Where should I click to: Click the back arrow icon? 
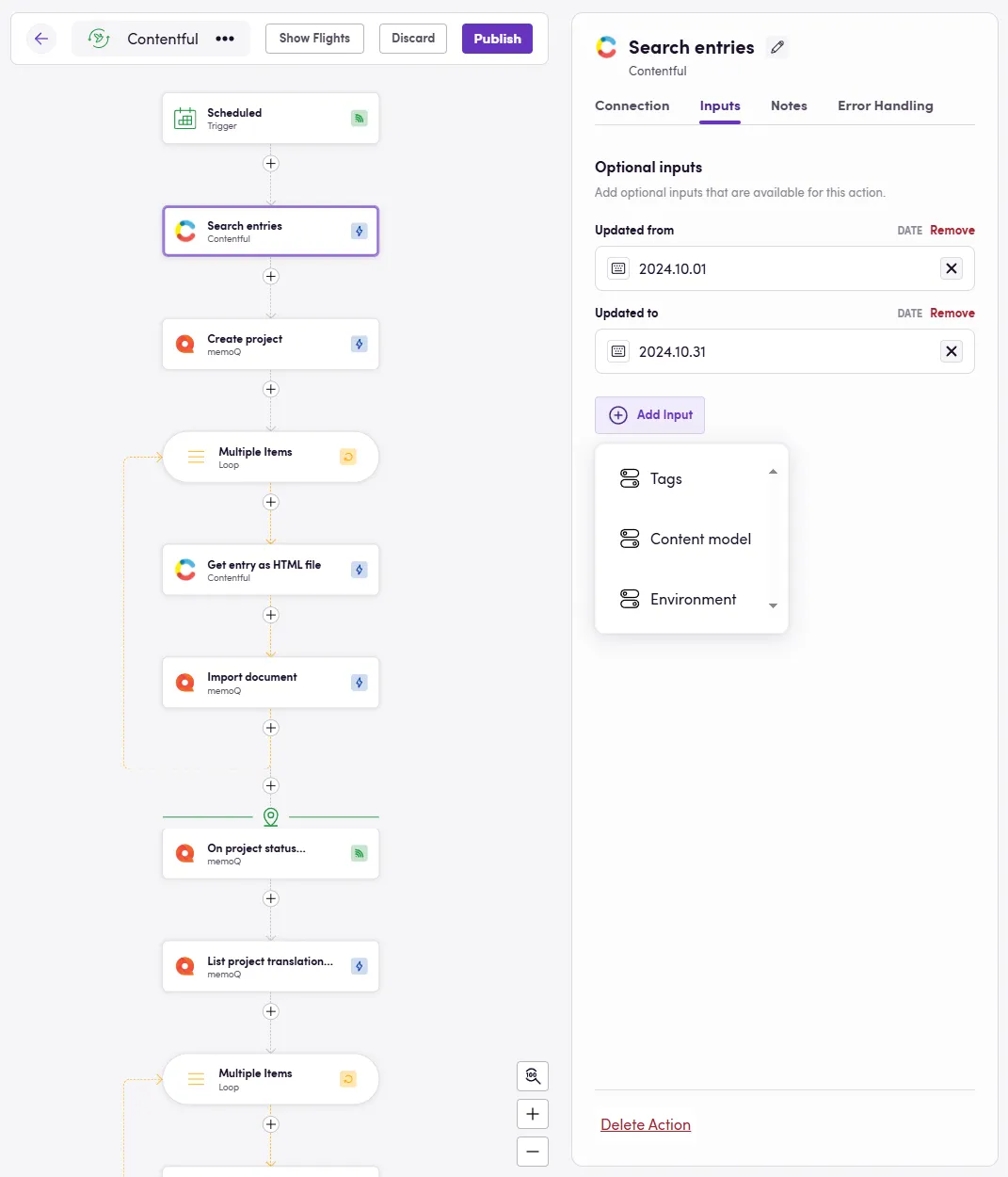[x=41, y=39]
